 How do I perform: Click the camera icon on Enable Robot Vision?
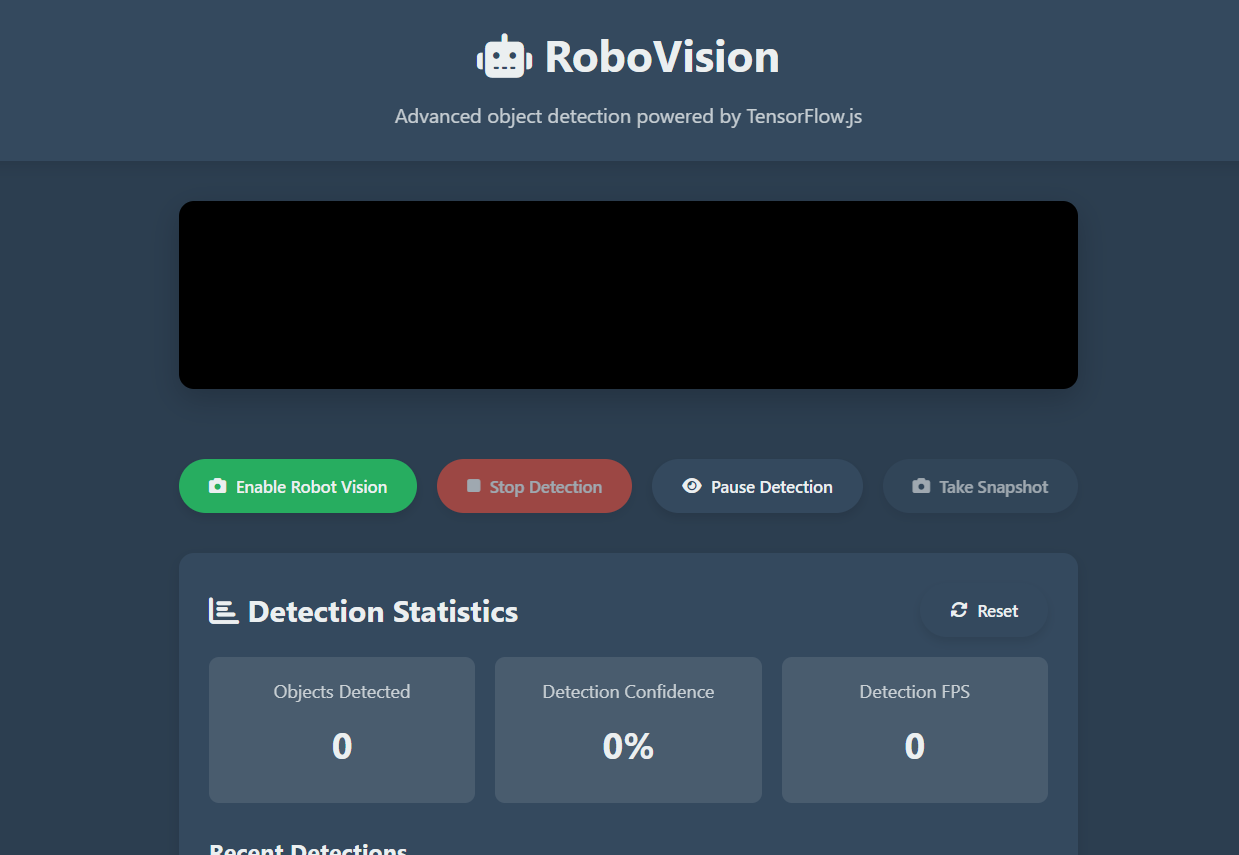pyautogui.click(x=217, y=486)
